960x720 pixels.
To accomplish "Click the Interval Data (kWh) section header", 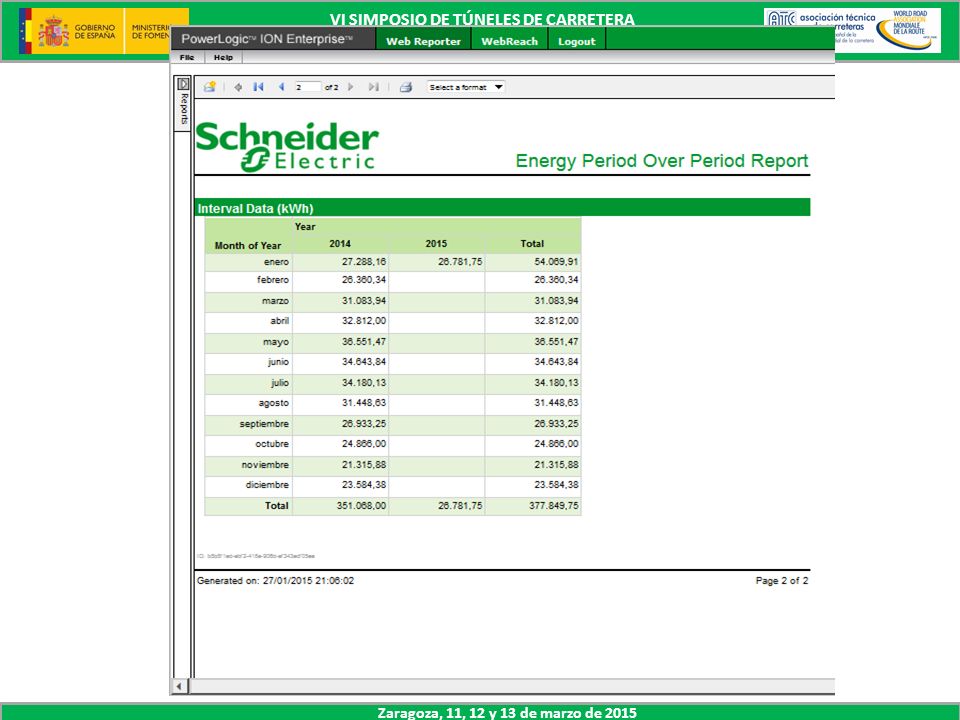I will pyautogui.click(x=502, y=208).
